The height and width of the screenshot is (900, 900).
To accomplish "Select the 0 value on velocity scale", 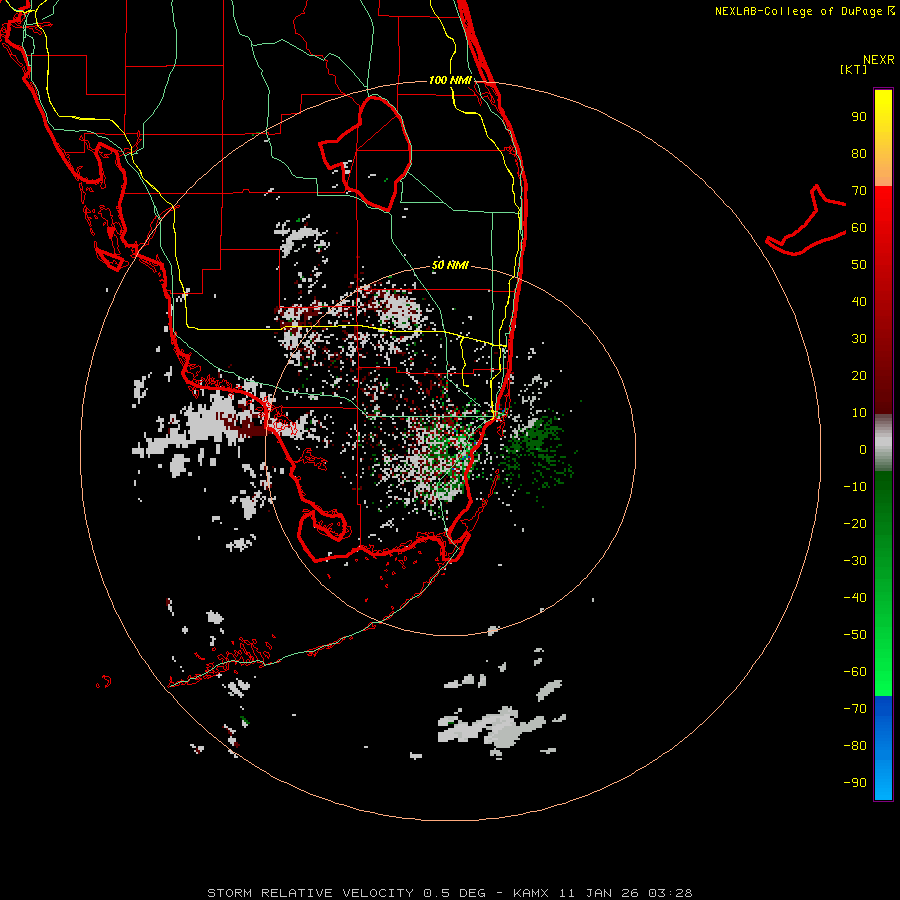I will pos(863,450).
